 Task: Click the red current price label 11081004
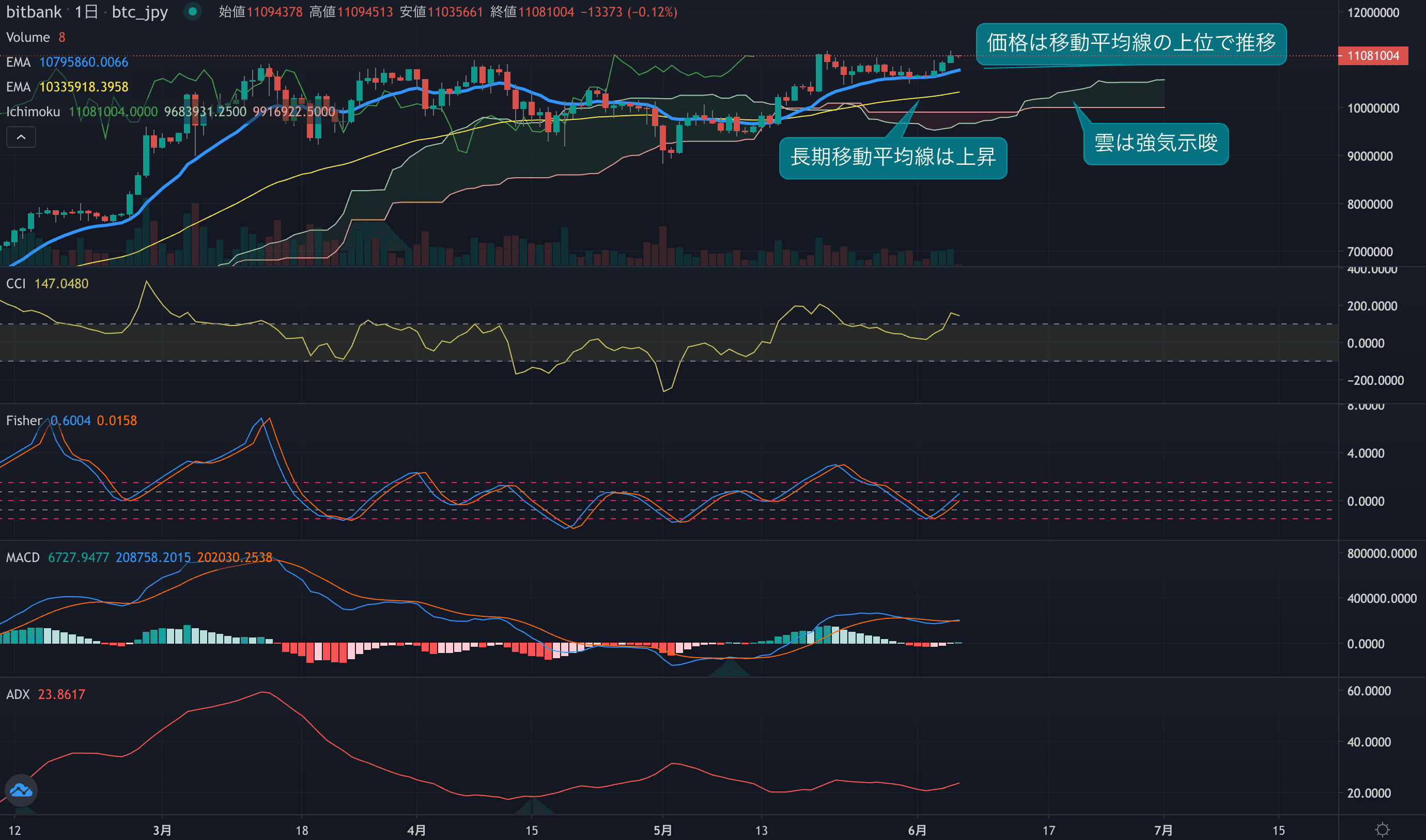[1372, 55]
